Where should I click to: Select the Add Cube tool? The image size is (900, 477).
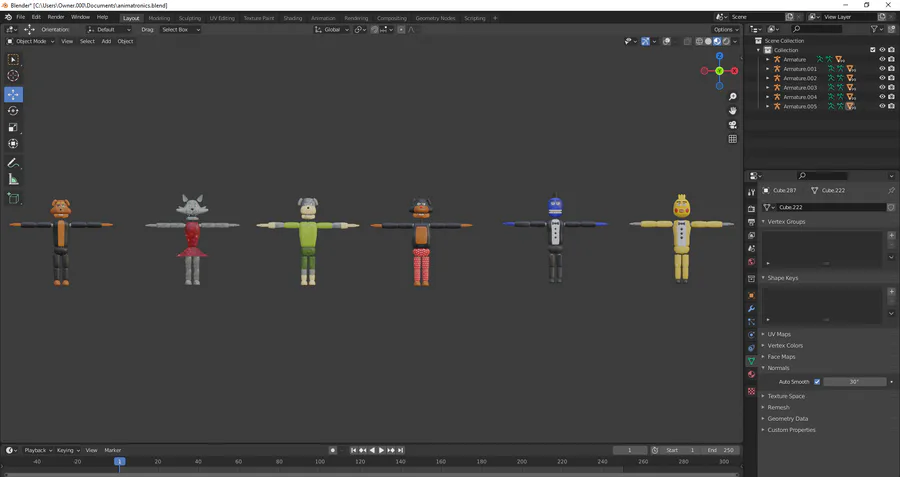(13, 199)
